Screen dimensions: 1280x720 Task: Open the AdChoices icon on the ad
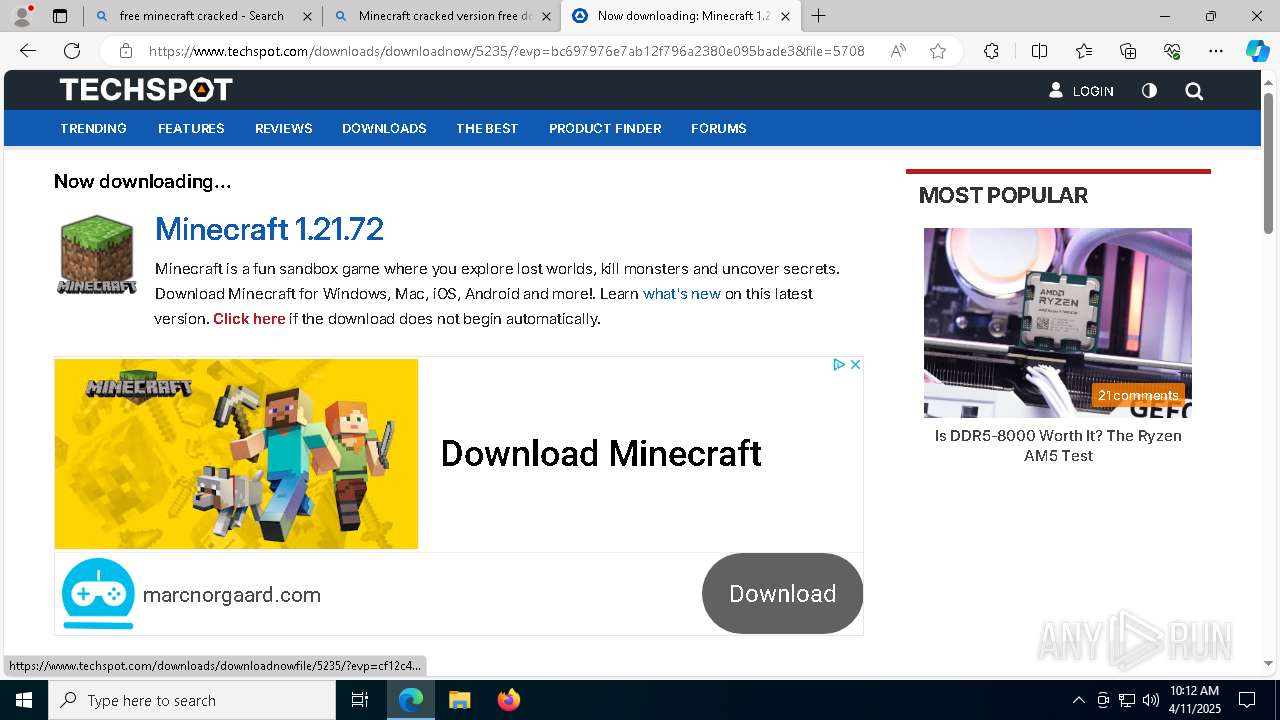(840, 365)
